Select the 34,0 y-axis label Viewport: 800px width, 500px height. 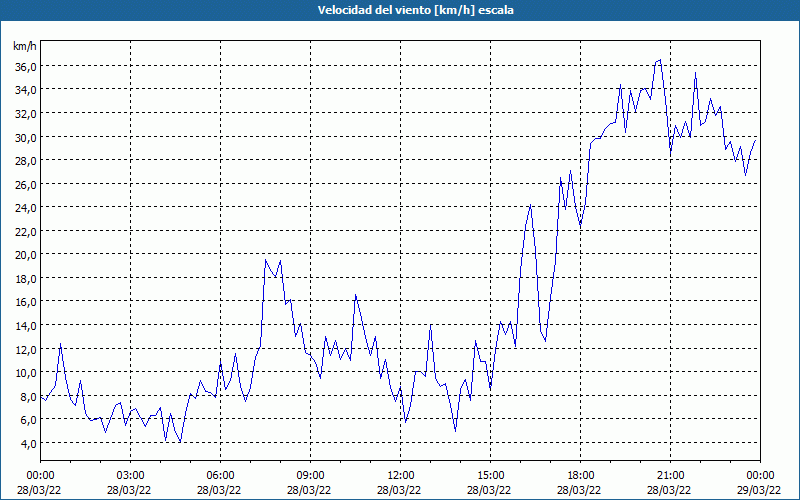[24, 90]
